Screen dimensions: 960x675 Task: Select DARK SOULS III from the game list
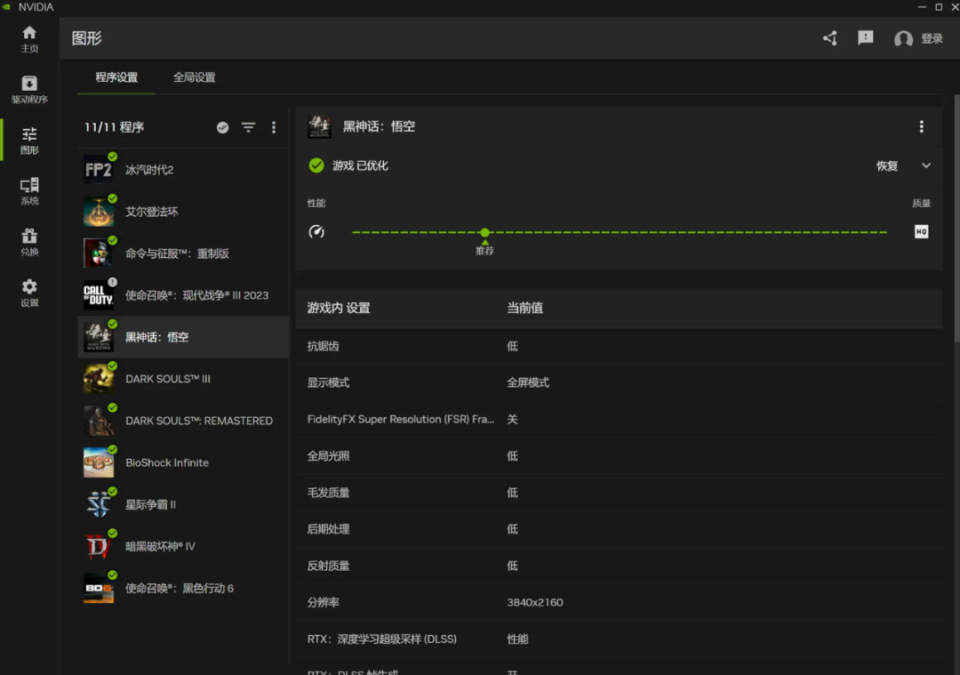click(169, 379)
